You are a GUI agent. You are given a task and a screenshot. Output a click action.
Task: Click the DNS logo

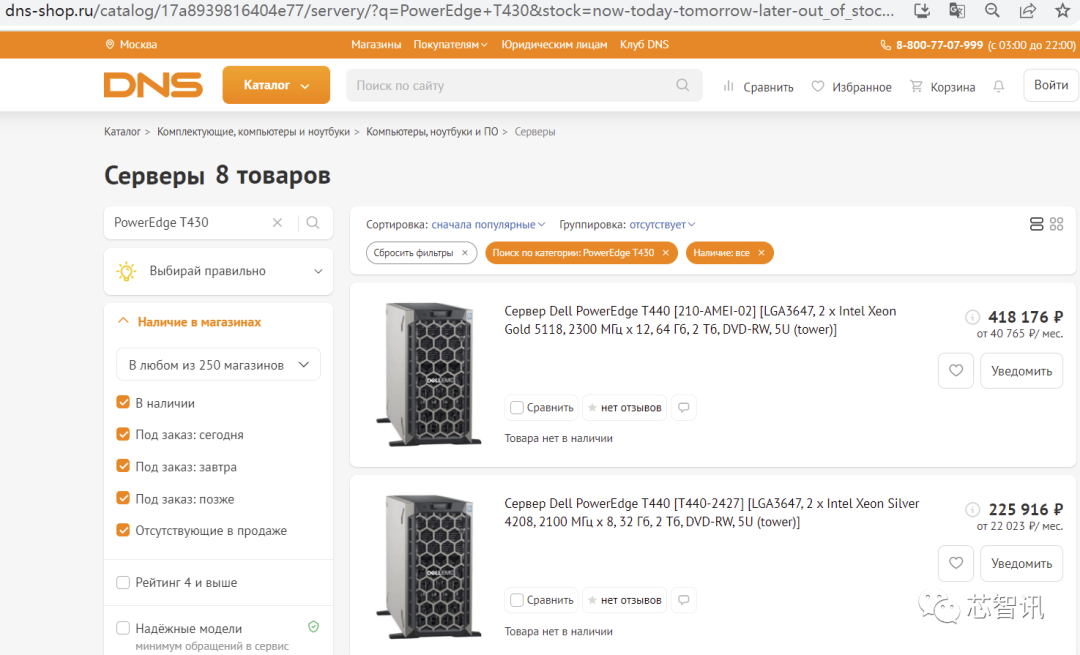153,85
